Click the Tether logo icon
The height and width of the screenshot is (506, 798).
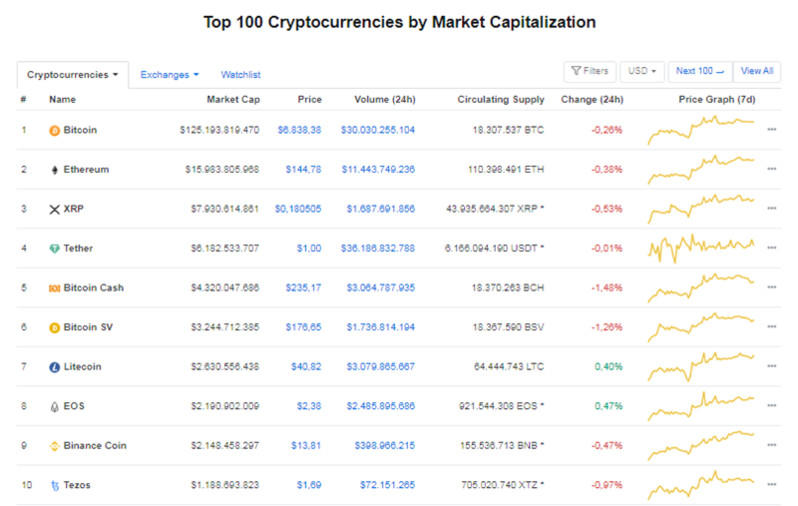pos(54,249)
